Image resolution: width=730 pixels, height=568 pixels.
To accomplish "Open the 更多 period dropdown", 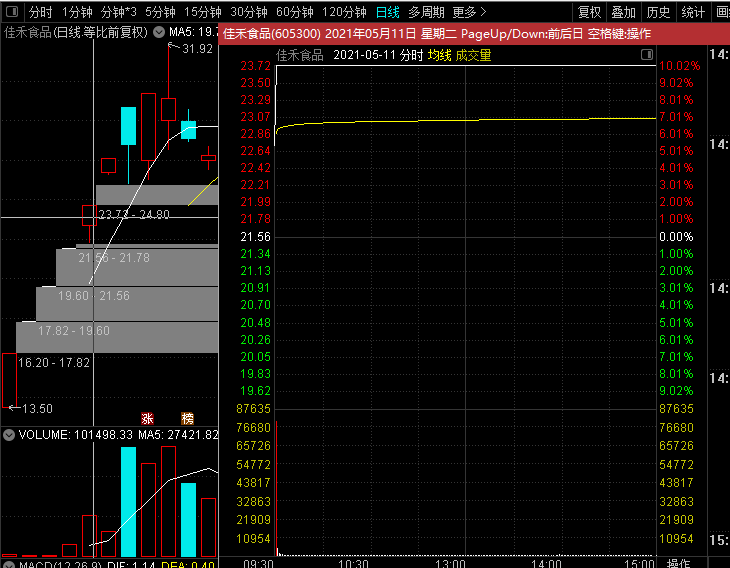I will (469, 12).
